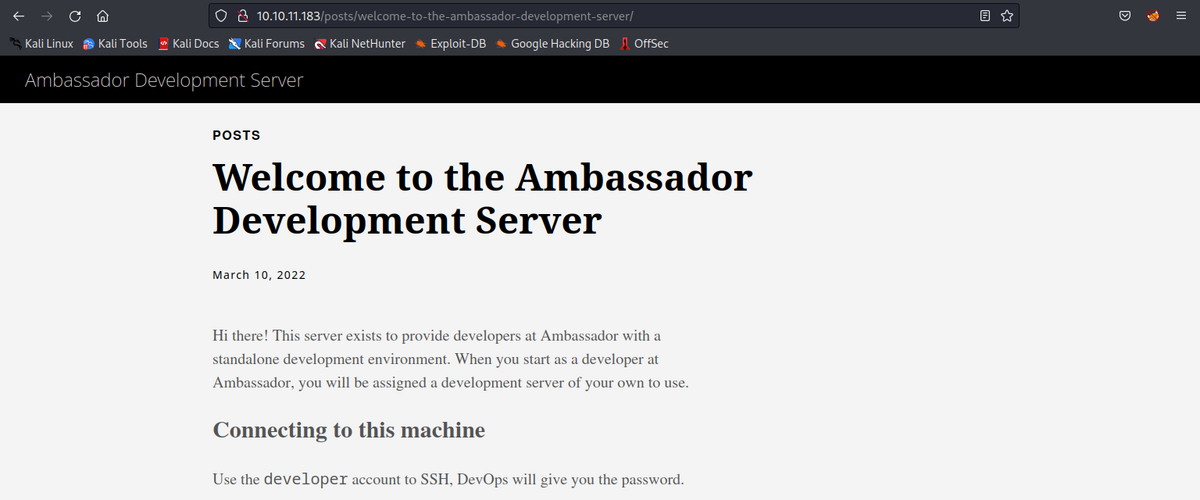Image resolution: width=1200 pixels, height=500 pixels.
Task: Click the 'Hi there!' intro paragraph
Action: click(450, 358)
